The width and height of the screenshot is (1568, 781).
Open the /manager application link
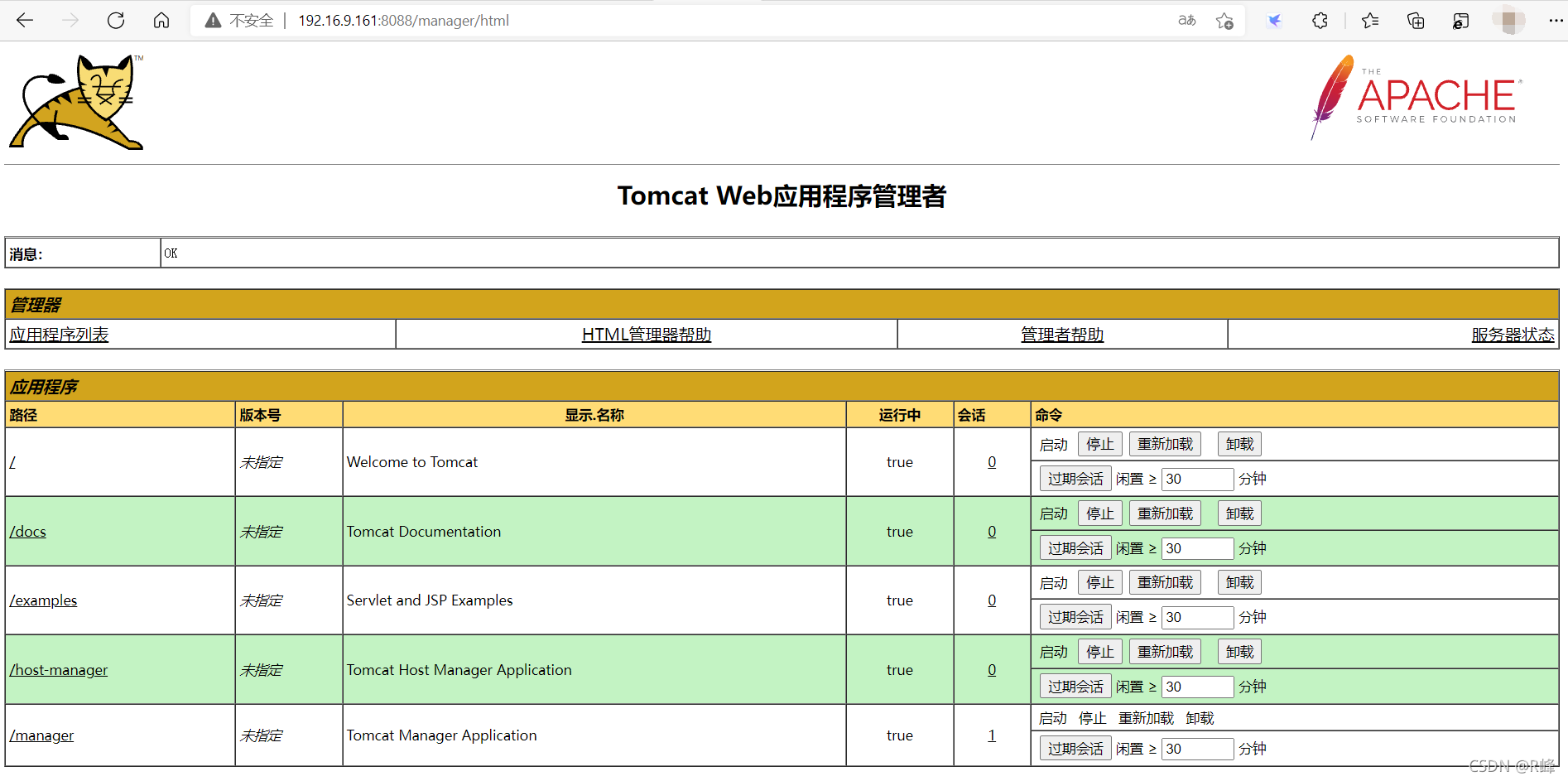[x=41, y=735]
